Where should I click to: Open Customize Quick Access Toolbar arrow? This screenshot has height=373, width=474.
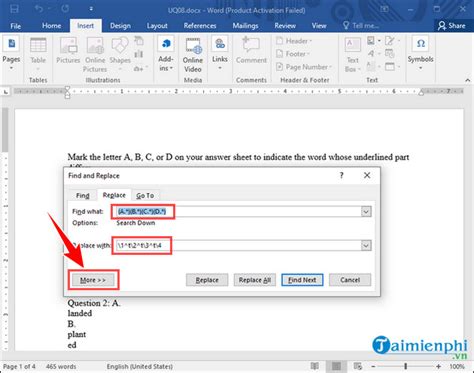click(91, 9)
